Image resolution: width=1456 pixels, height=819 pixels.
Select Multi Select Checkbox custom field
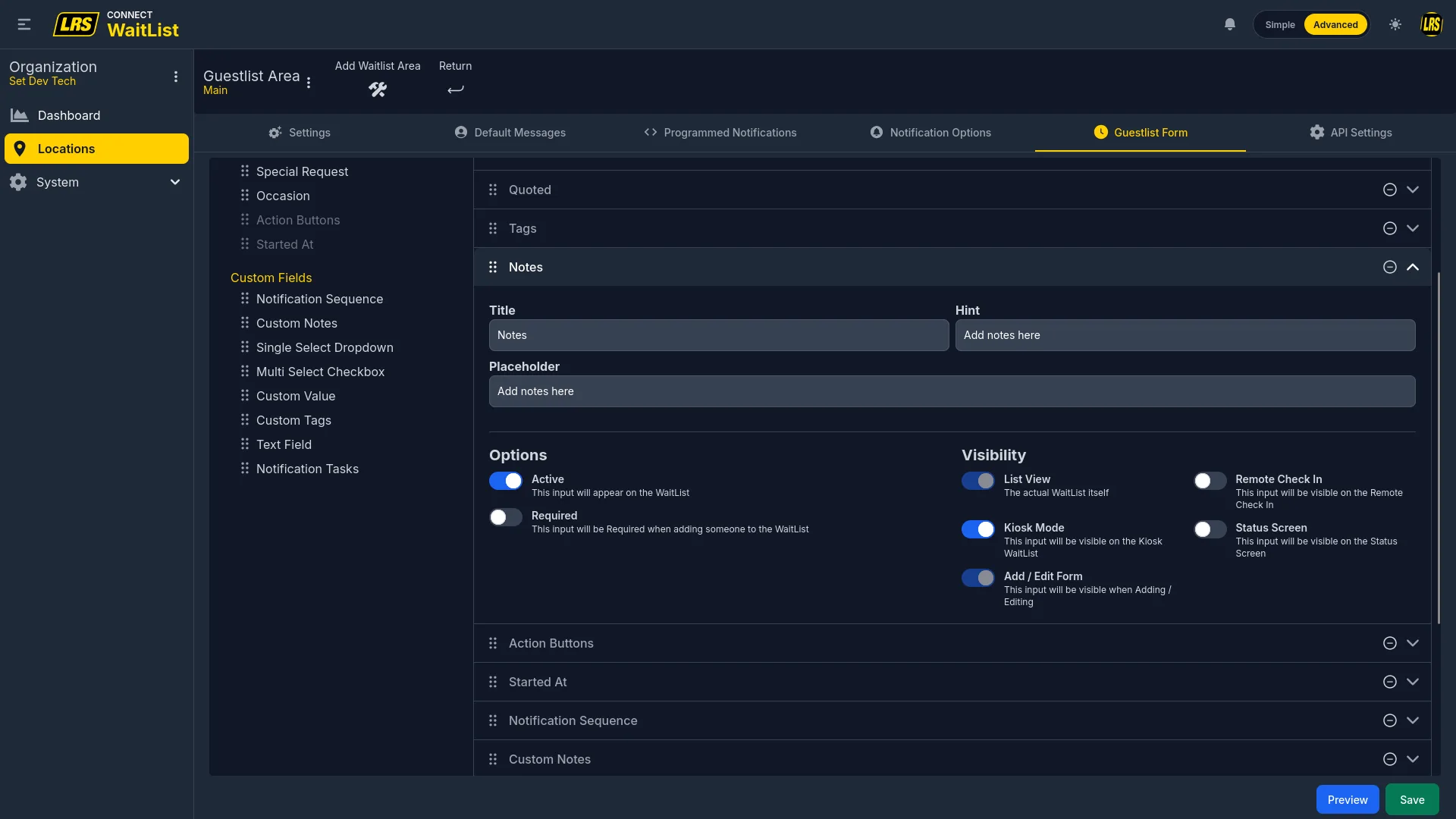320,372
